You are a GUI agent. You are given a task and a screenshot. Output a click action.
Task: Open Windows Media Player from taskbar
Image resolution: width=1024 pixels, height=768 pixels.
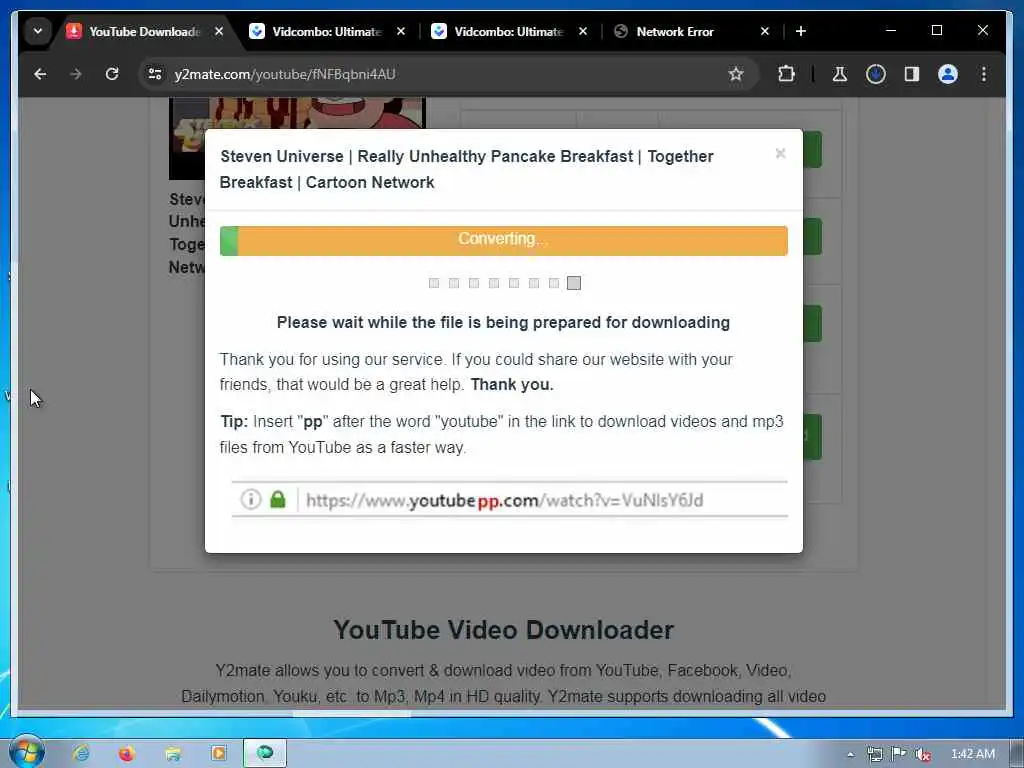pos(219,754)
